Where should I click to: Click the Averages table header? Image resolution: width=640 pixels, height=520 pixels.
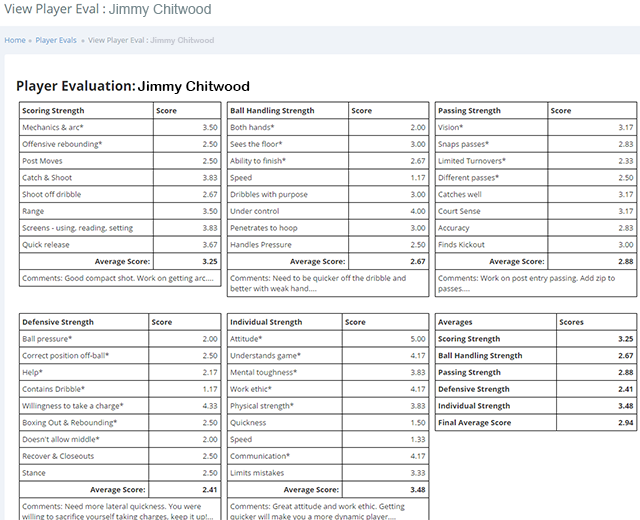point(457,322)
